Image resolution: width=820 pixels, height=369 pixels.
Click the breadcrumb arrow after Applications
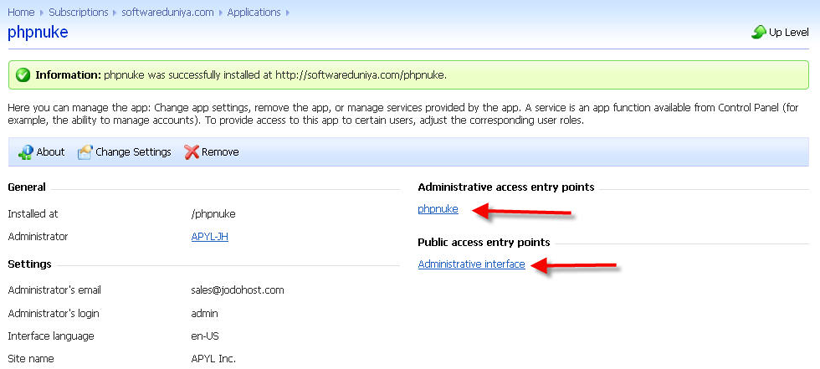[x=287, y=13]
